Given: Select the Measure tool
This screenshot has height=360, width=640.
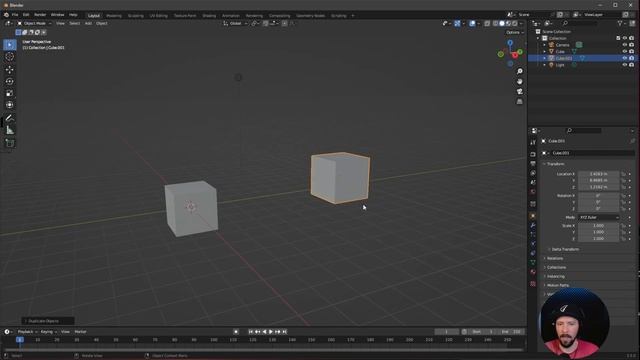Looking at the screenshot, I should tap(10, 130).
